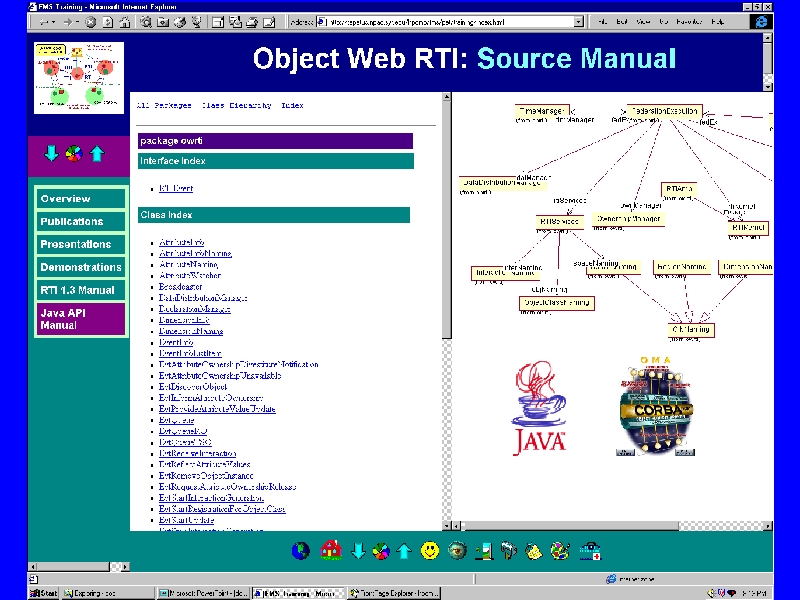Switch to Microsoft PowerPoint taskbar button
Image resolution: width=800 pixels, height=600 pixels.
(x=203, y=593)
